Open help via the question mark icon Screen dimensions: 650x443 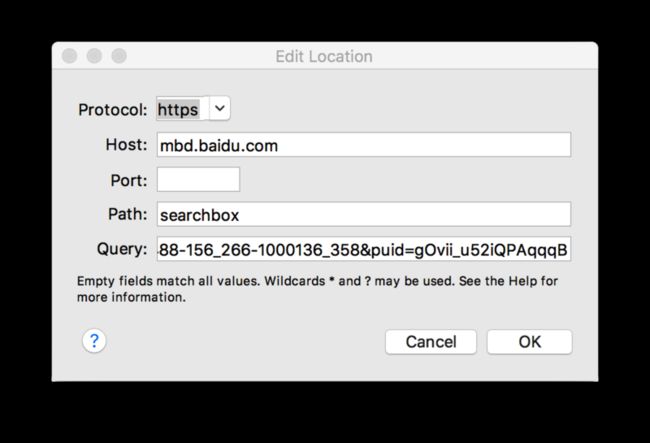(x=94, y=341)
